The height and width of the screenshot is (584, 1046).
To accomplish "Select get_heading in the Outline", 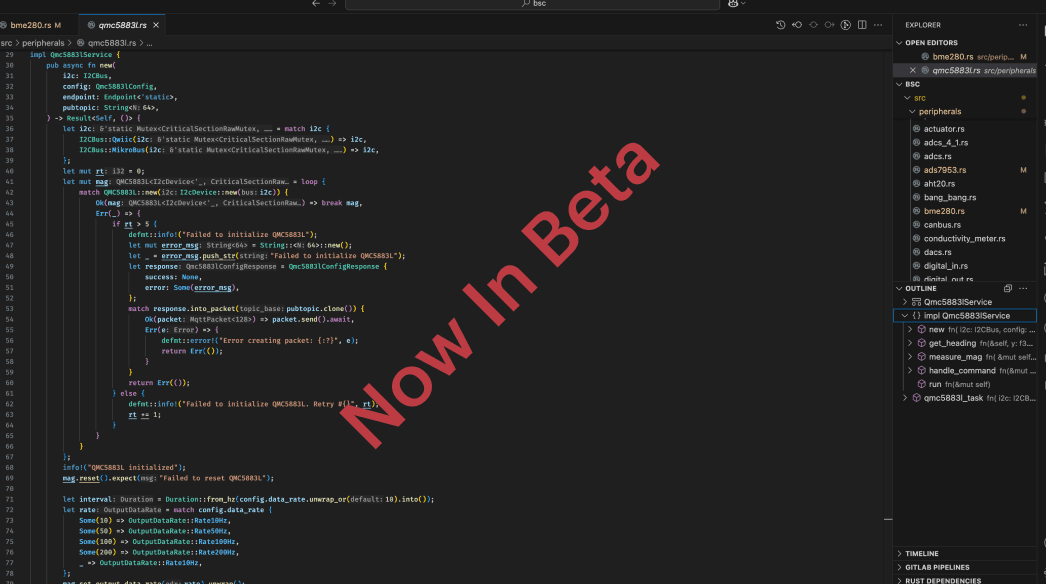I will 952,343.
